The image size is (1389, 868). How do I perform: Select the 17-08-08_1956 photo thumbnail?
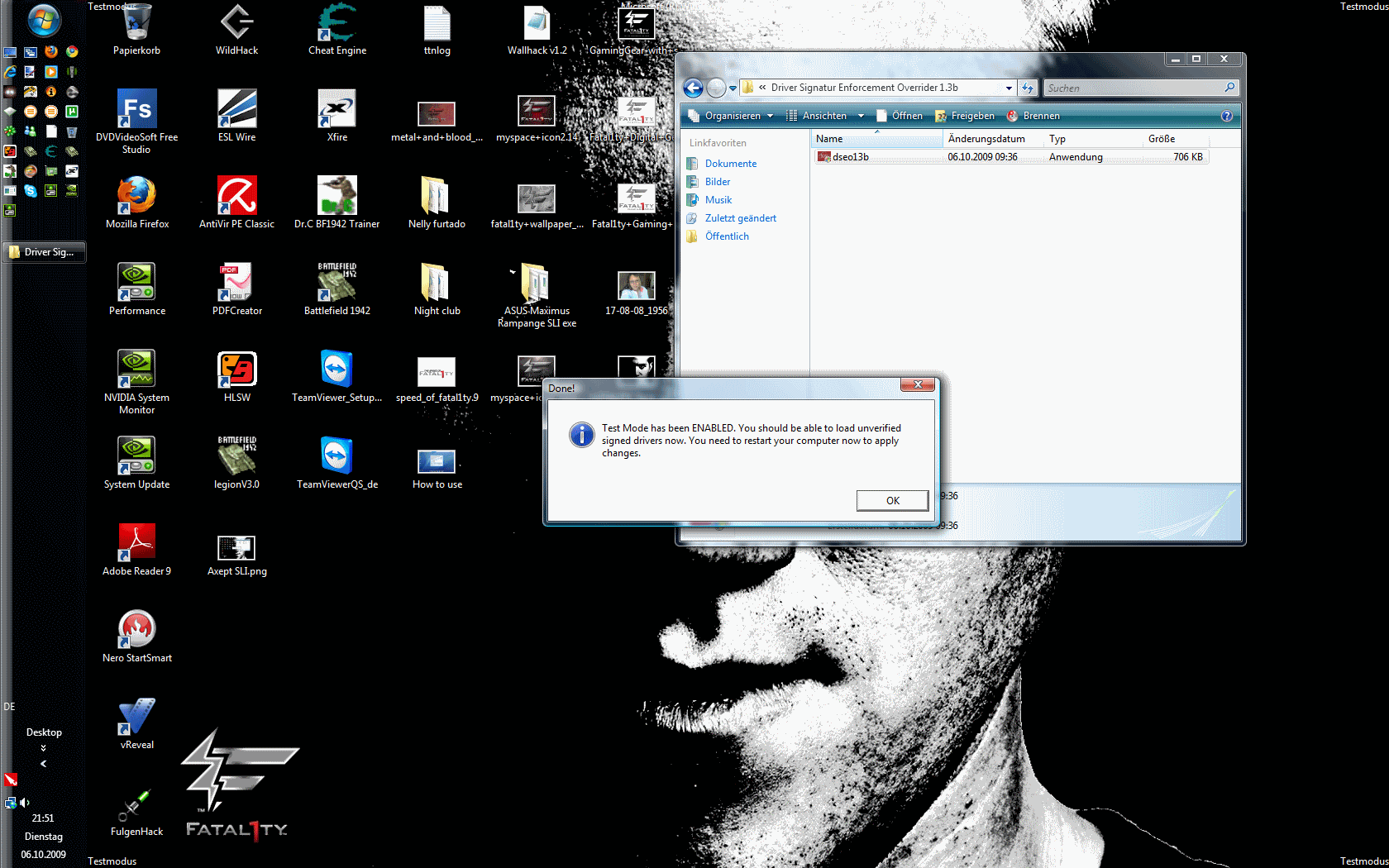[x=636, y=293]
